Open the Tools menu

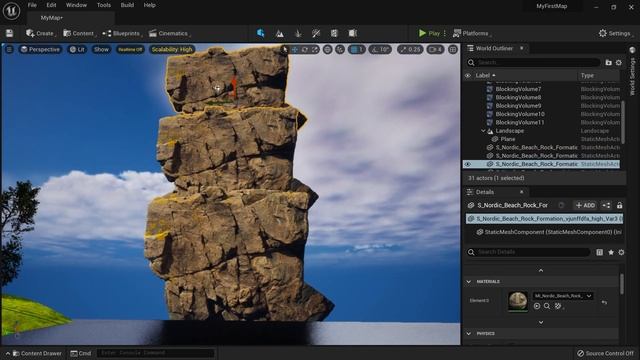point(104,5)
